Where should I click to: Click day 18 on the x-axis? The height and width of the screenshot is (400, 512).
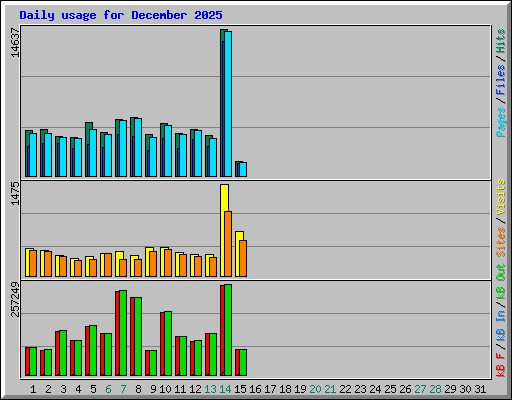point(285,389)
